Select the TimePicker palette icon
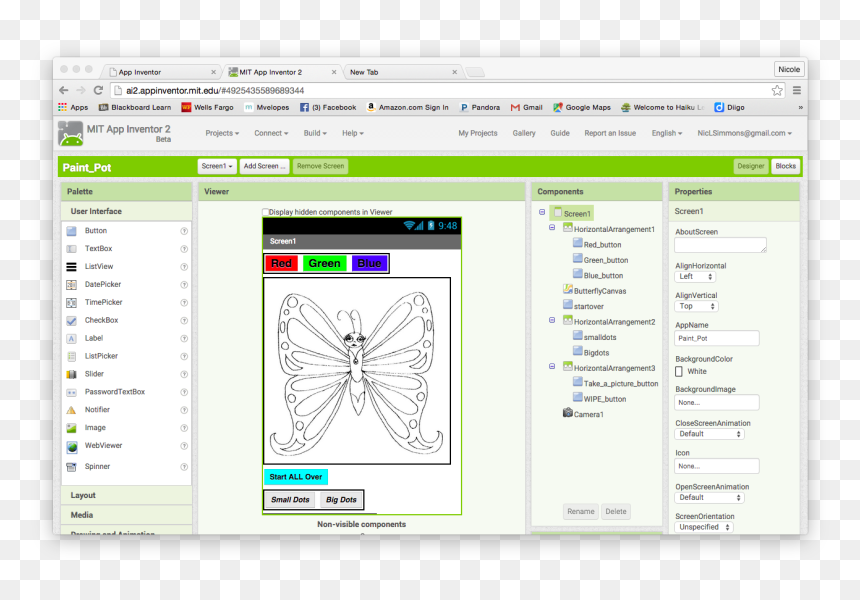This screenshot has width=860, height=600. [x=71, y=303]
